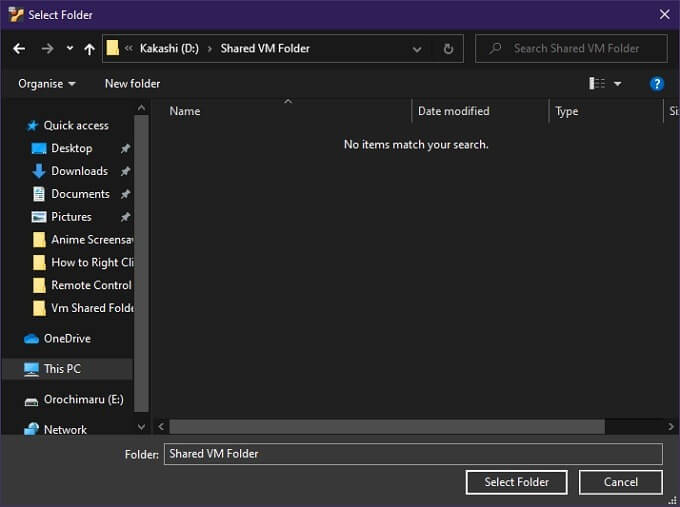Image resolution: width=680 pixels, height=507 pixels.
Task: Expand address bar previous locations chevron
Action: [417, 49]
